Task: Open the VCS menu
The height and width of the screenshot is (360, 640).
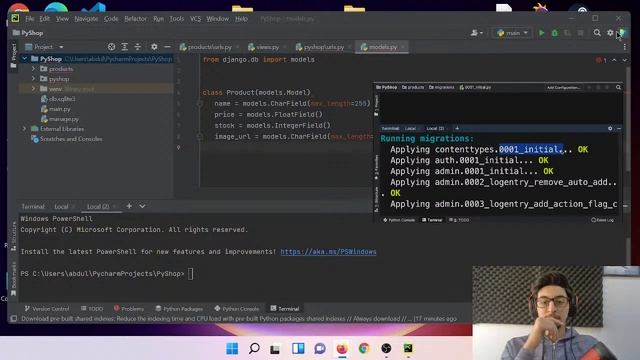Action: 196,19
